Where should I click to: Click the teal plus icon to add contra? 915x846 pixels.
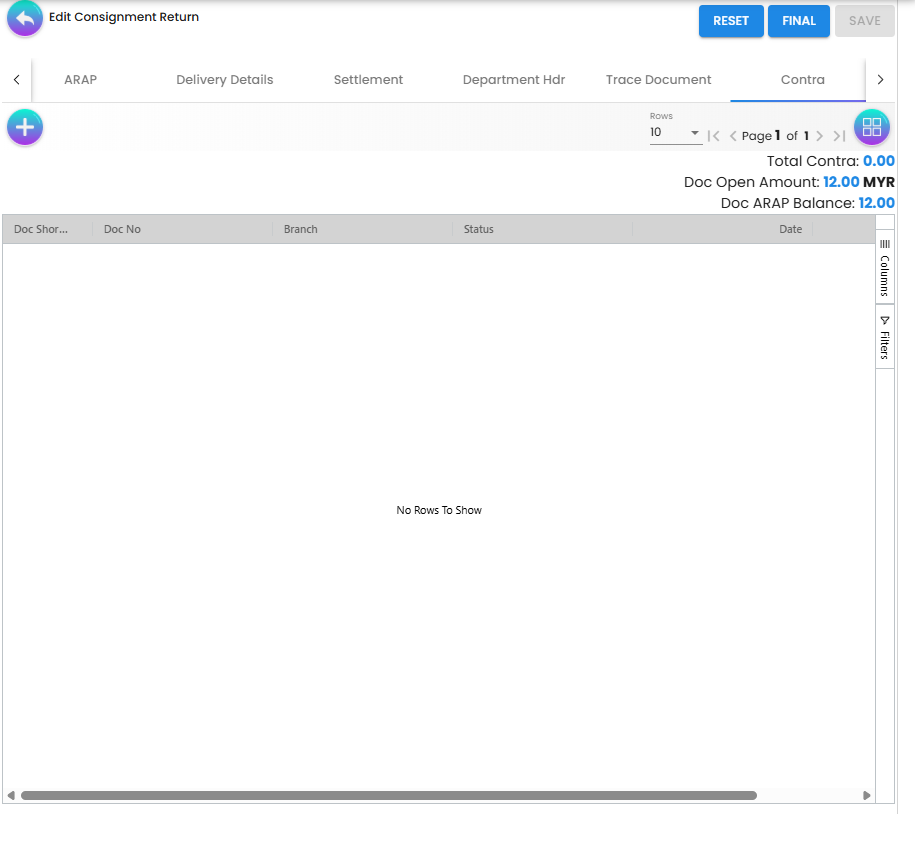point(24,127)
